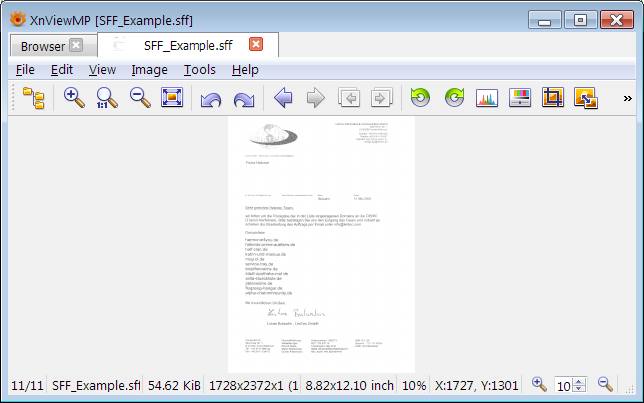Rotate image counter-clockwise green icon
The height and width of the screenshot is (403, 644).
[420, 98]
